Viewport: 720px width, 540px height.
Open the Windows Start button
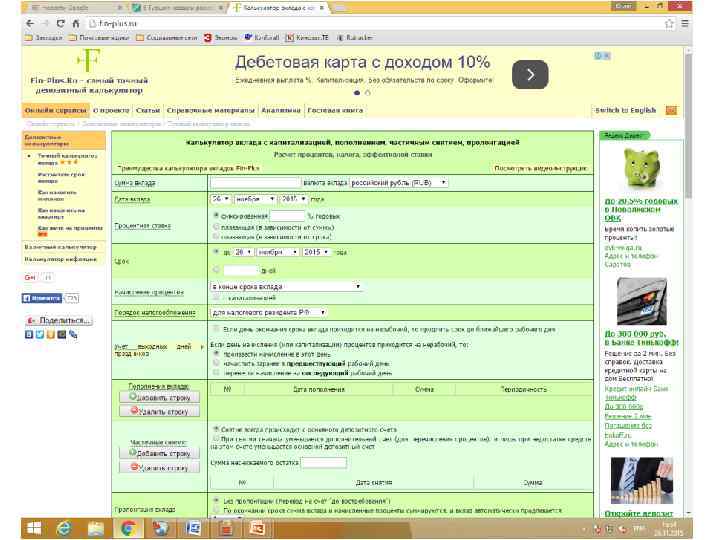click(34, 529)
